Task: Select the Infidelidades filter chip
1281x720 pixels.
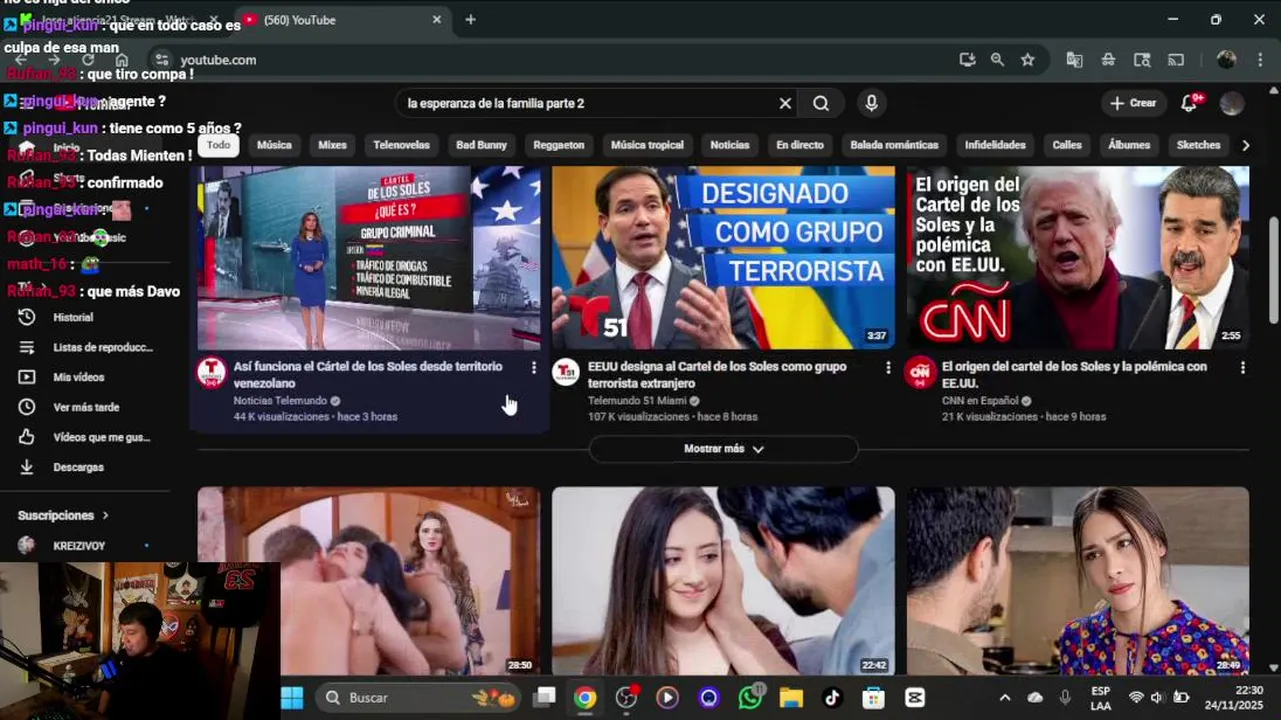Action: click(x=995, y=145)
